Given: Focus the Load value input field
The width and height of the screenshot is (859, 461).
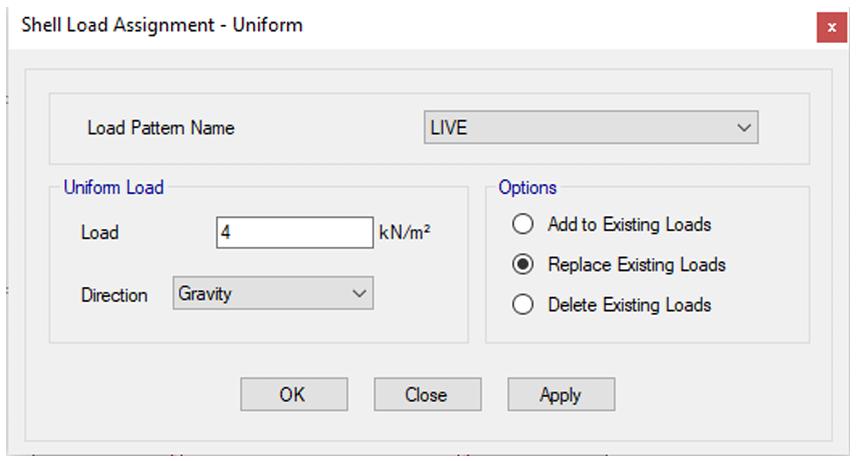Looking at the screenshot, I should (294, 233).
